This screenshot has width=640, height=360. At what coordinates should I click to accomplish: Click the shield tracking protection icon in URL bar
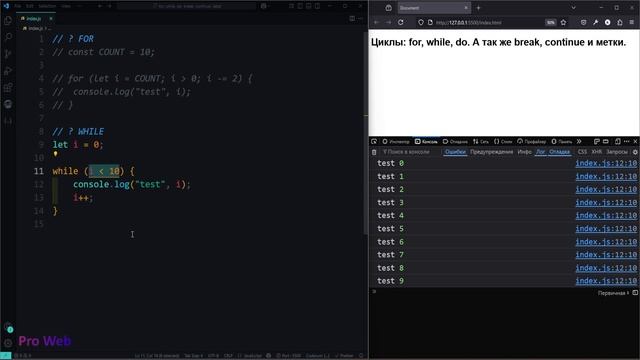tap(421, 22)
